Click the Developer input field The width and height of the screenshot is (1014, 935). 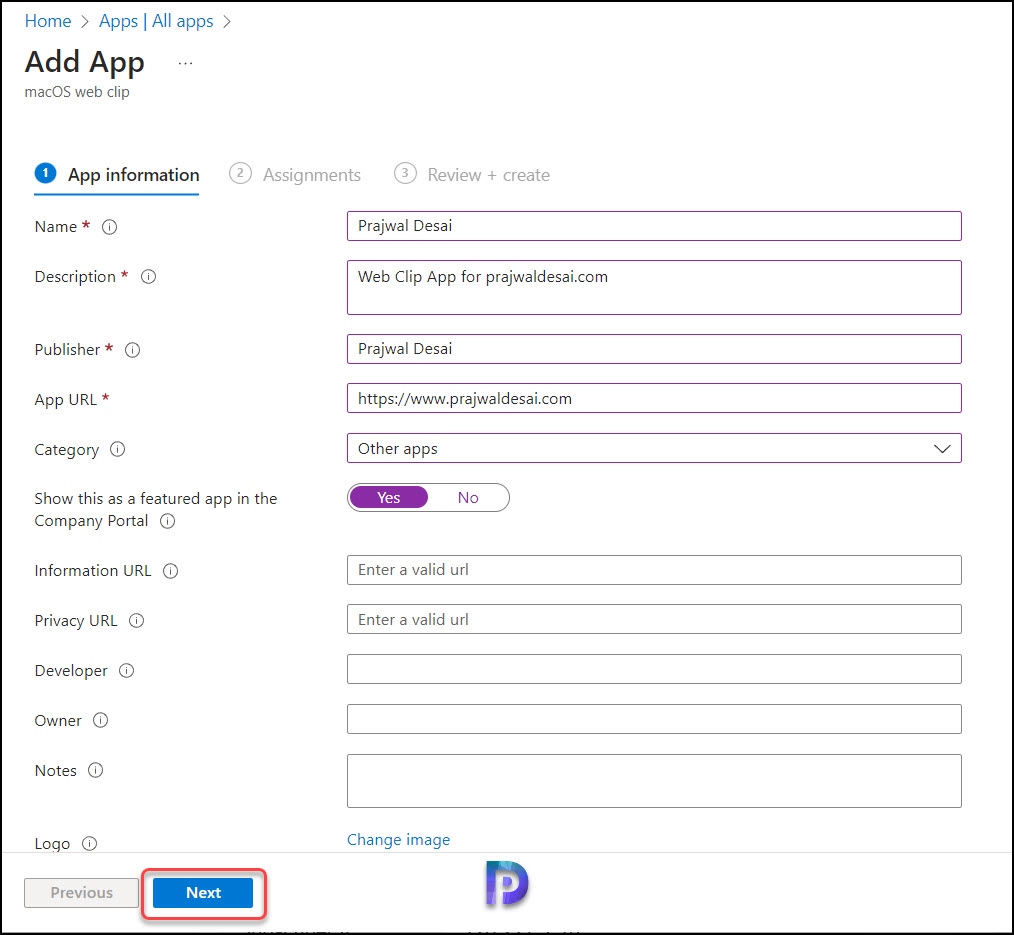(x=654, y=669)
